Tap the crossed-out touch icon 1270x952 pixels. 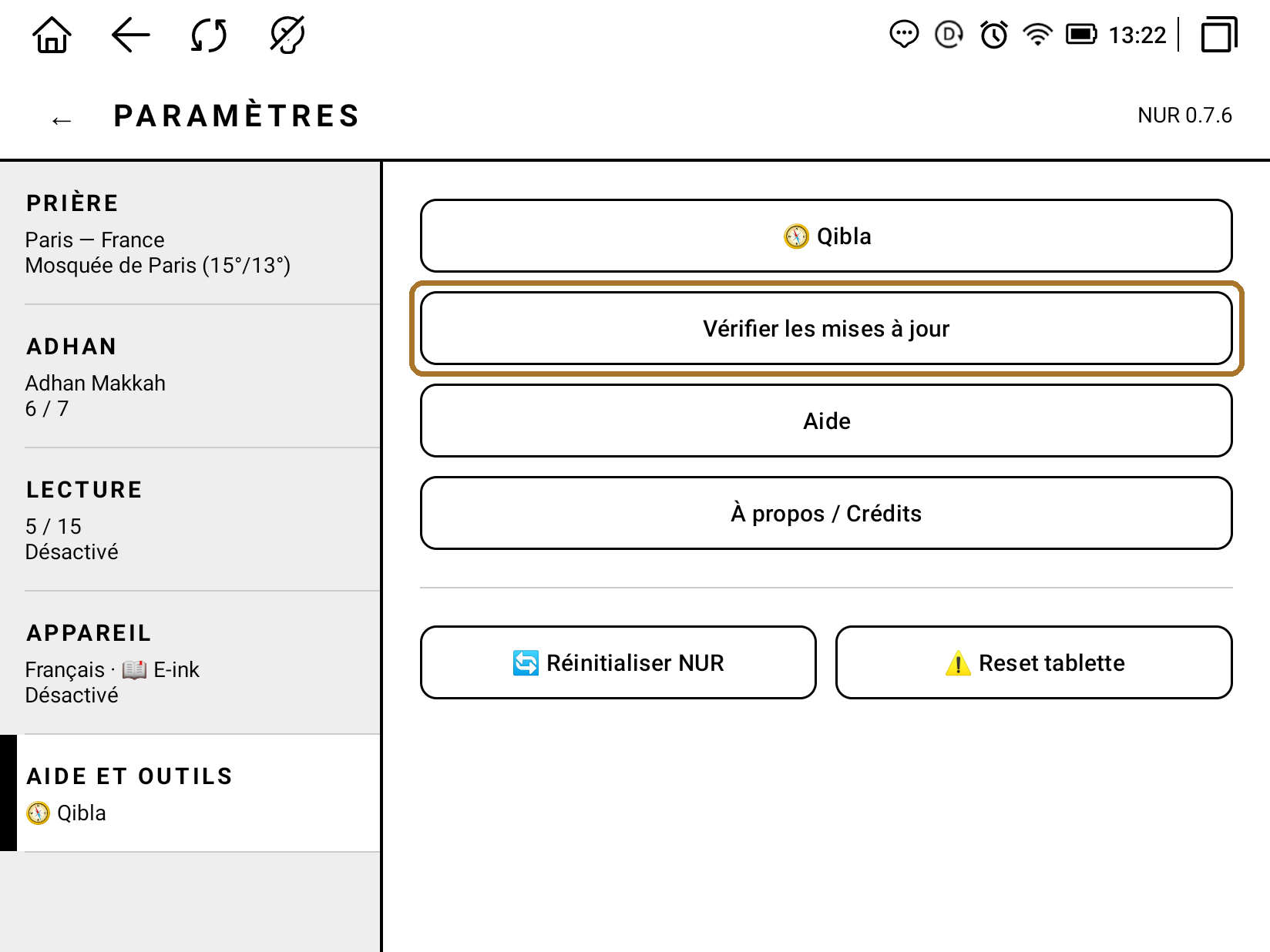tap(287, 35)
